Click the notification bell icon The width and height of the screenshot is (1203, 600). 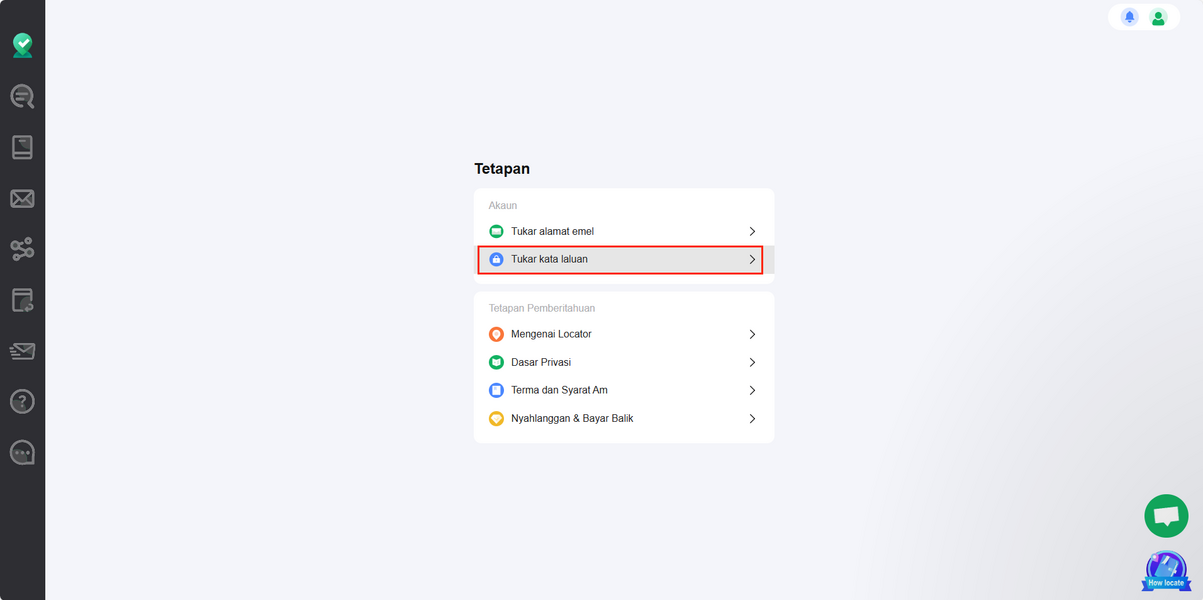click(1129, 17)
